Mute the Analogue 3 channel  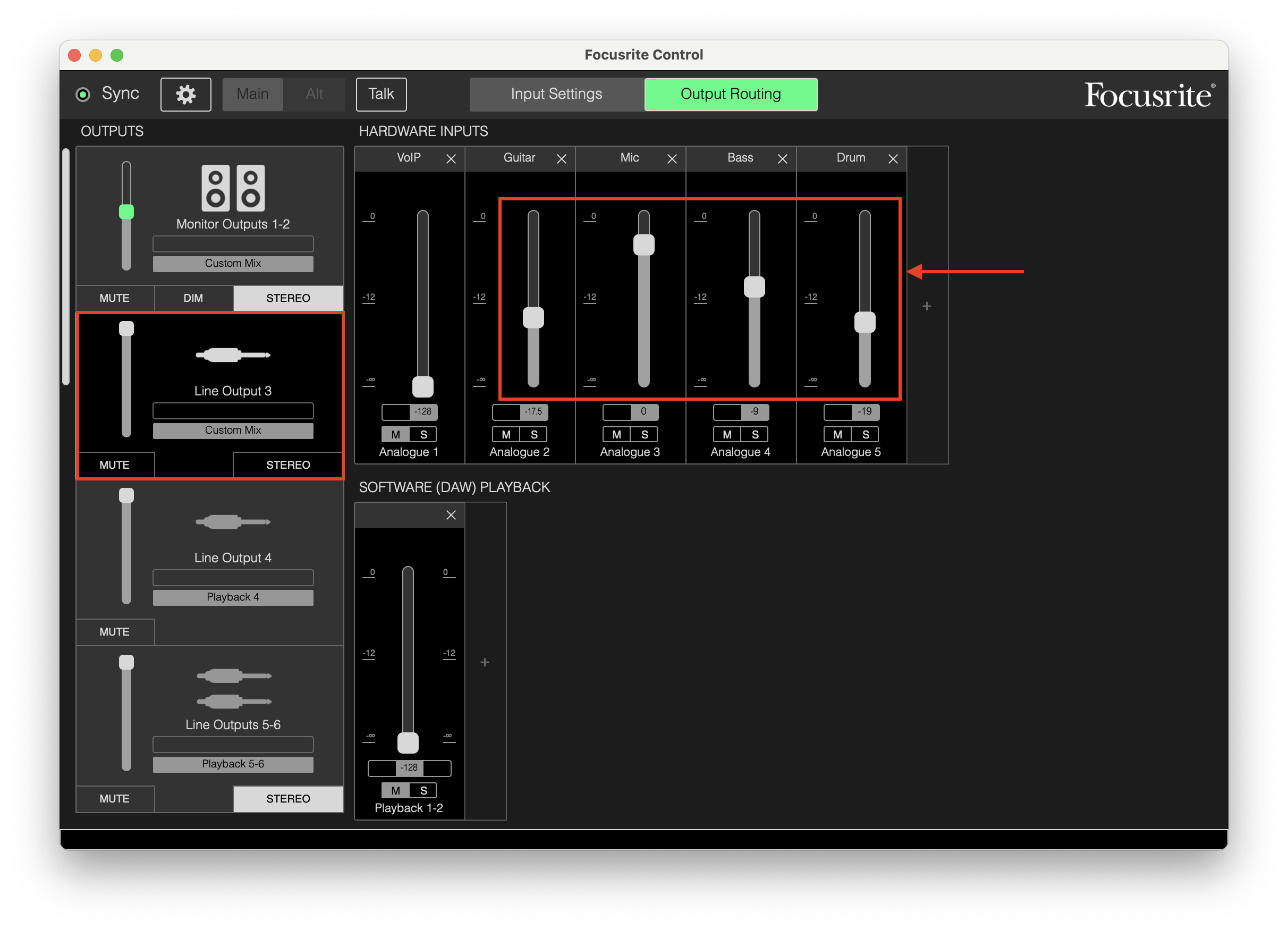(616, 435)
